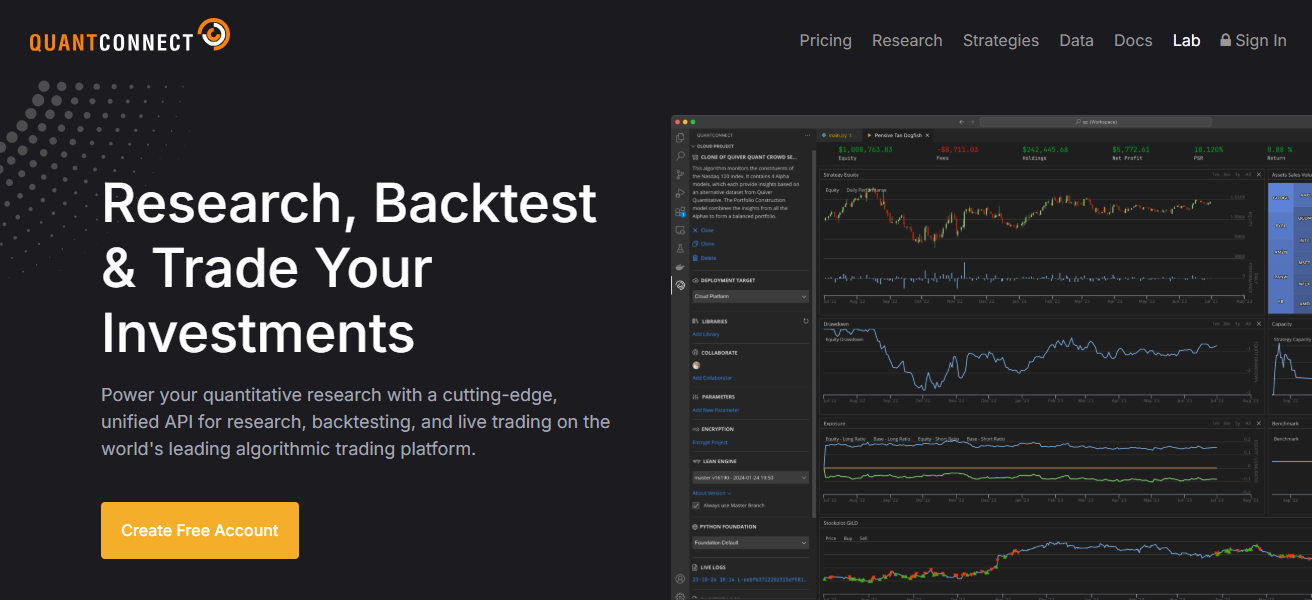Screen dimensions: 1312x600
Task: Click the qc (Workspace) search bar
Action: point(1095,122)
